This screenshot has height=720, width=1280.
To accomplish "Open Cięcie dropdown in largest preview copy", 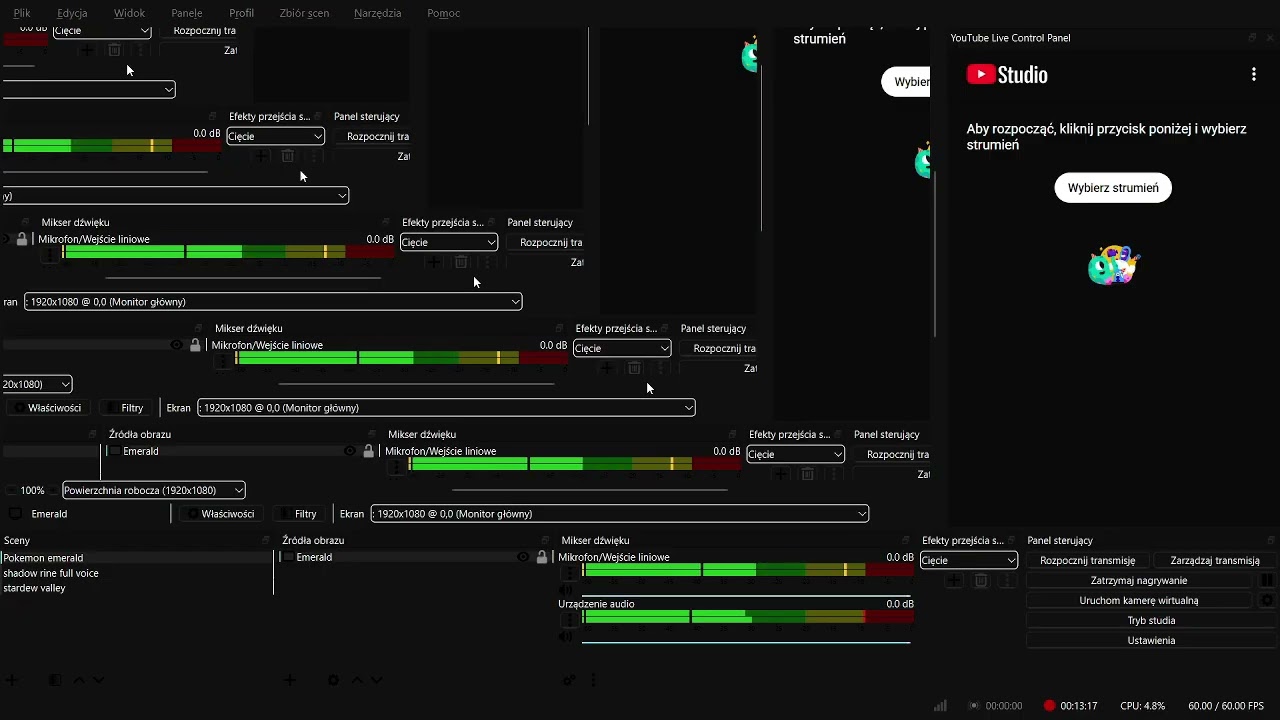I will pos(795,454).
